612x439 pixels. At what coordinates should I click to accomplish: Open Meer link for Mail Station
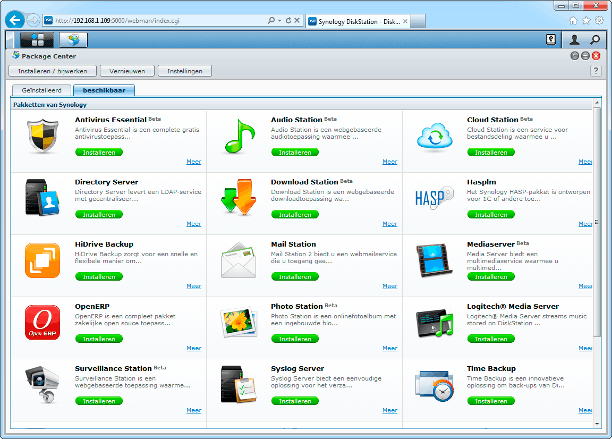point(390,286)
